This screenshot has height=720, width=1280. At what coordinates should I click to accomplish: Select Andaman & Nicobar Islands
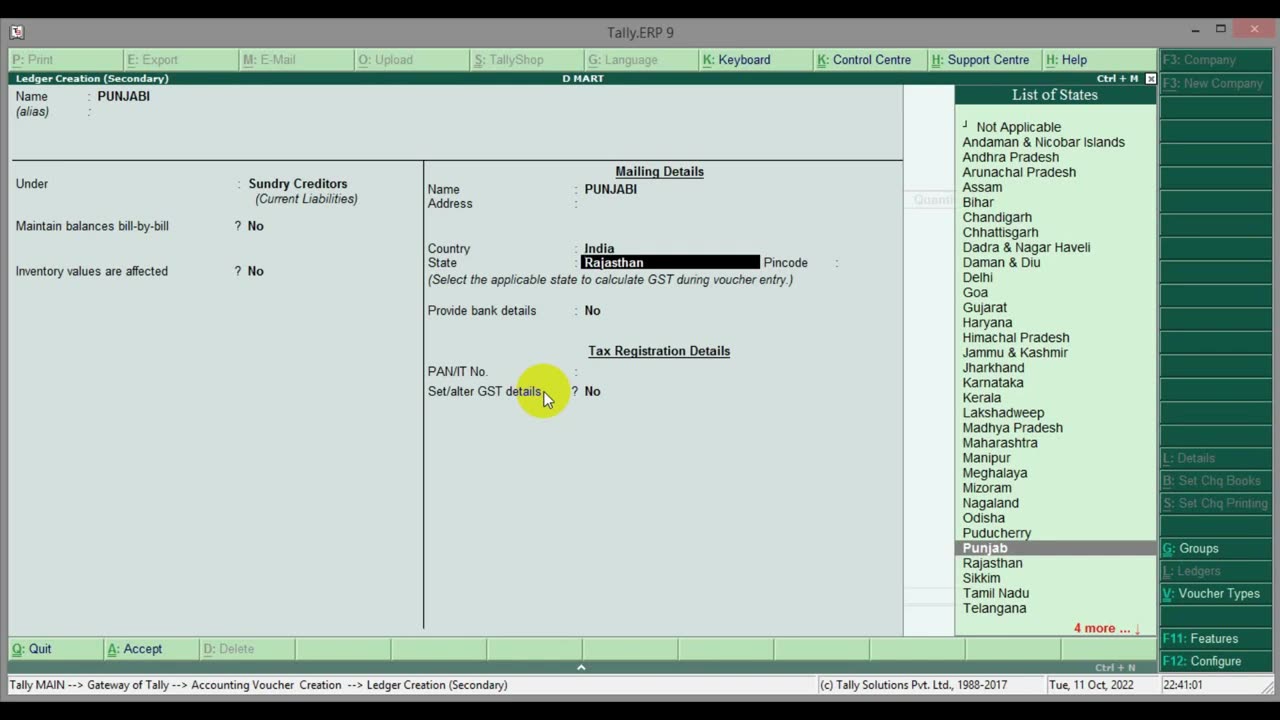1043,142
